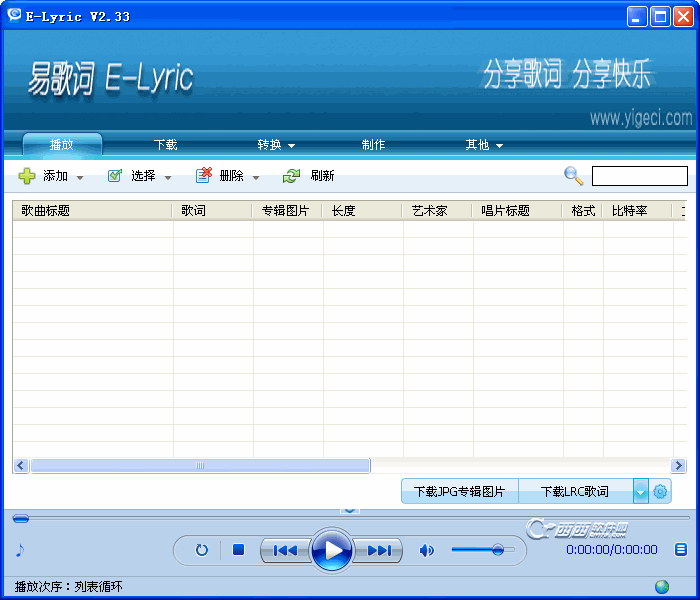This screenshot has height=600, width=700.
Task: Click the 下载JPG专辑图片 button
Action: (460, 492)
